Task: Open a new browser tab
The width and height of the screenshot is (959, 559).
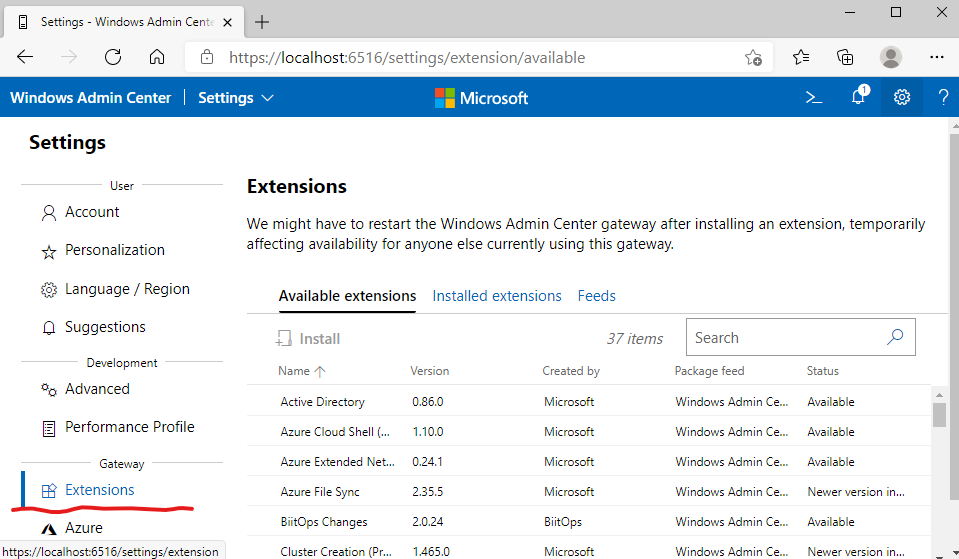Action: tap(262, 22)
